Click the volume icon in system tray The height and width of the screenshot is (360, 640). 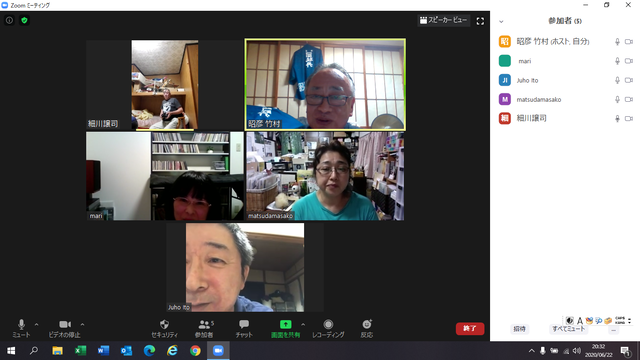pos(577,351)
